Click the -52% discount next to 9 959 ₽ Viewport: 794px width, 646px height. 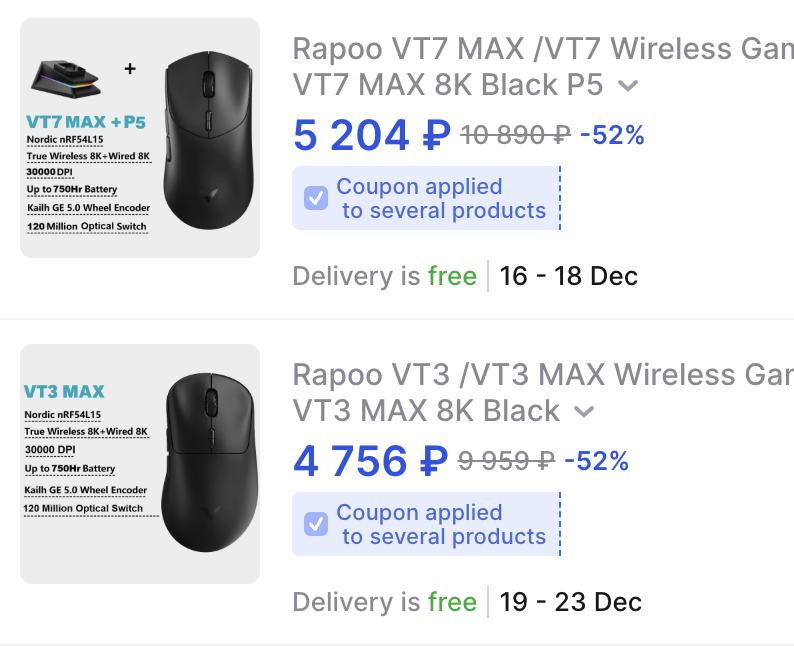coord(596,461)
